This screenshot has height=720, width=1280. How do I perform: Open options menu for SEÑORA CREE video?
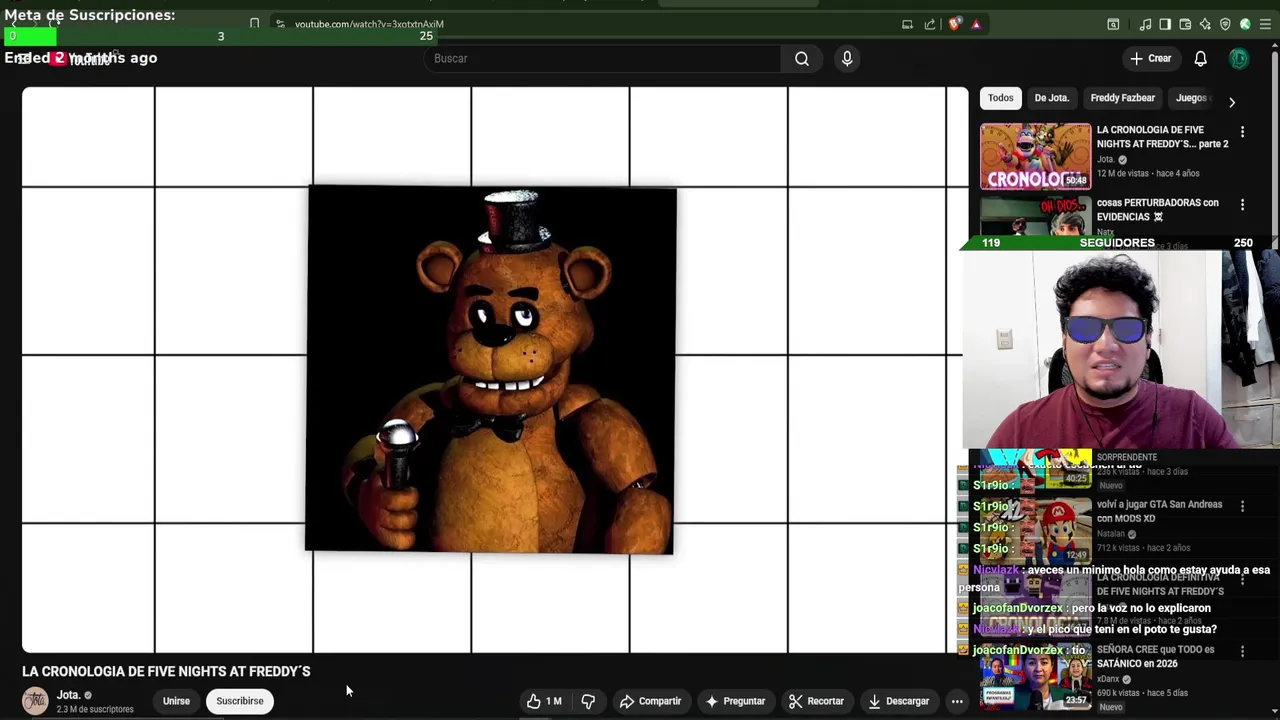click(1242, 652)
